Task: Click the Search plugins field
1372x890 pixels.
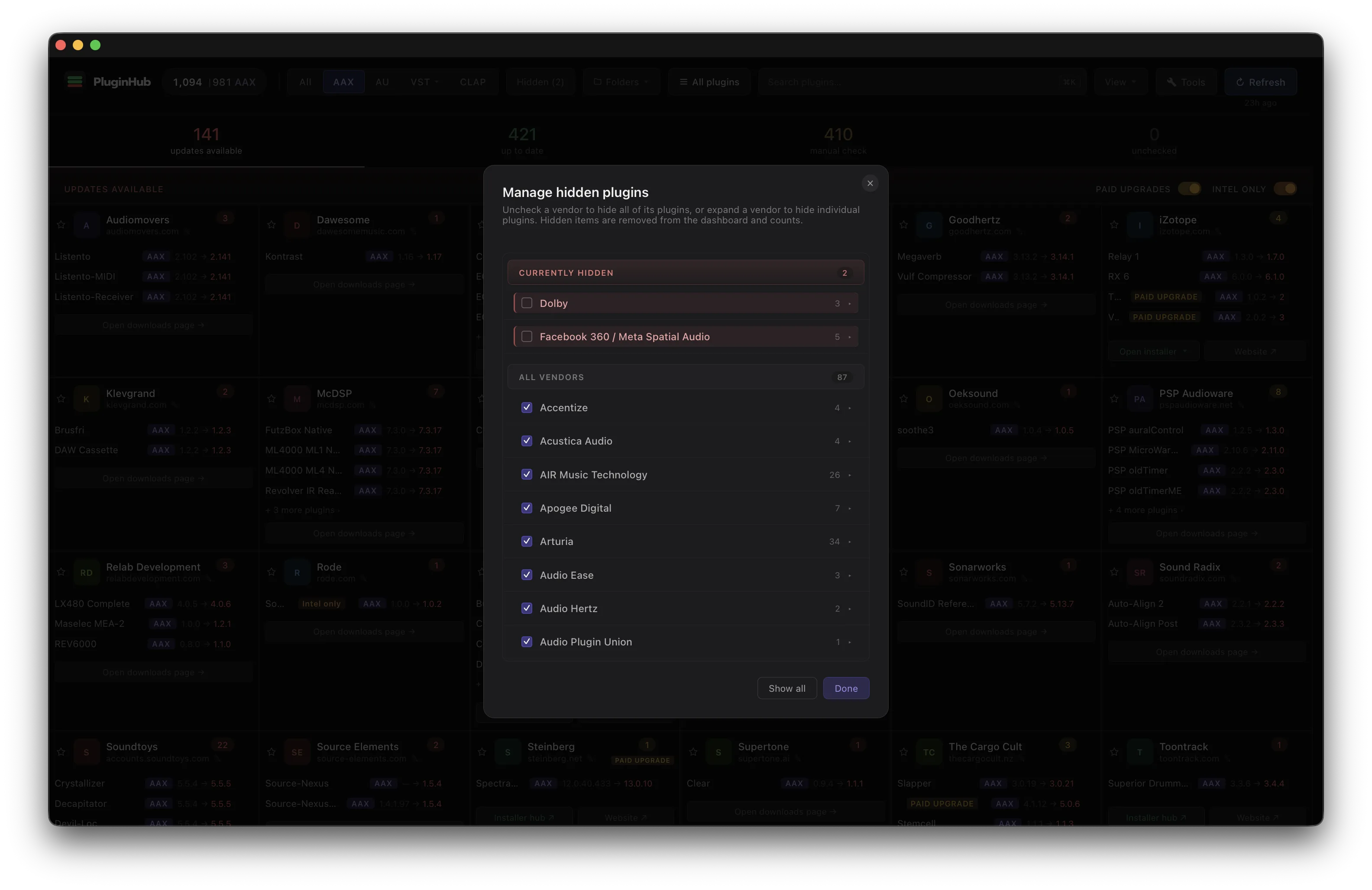Action: 922,82
